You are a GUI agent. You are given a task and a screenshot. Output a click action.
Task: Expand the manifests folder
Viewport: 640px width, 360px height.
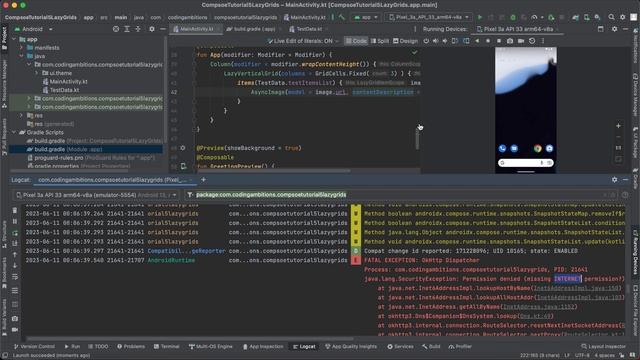click(x=22, y=48)
